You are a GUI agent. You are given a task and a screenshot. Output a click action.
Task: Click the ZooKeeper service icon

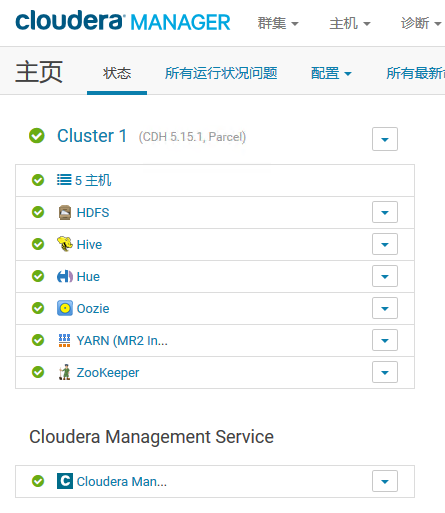pyautogui.click(x=65, y=372)
